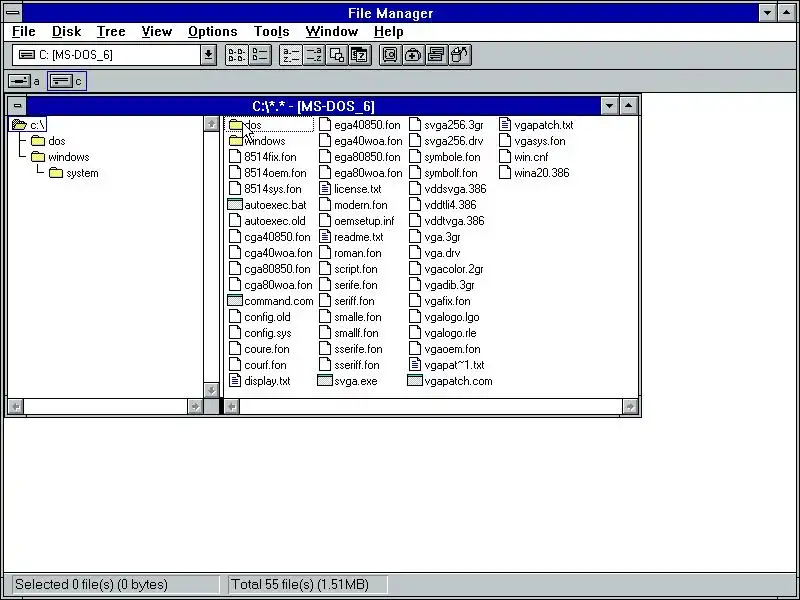Select wina20.386 in the file list

(x=534, y=173)
